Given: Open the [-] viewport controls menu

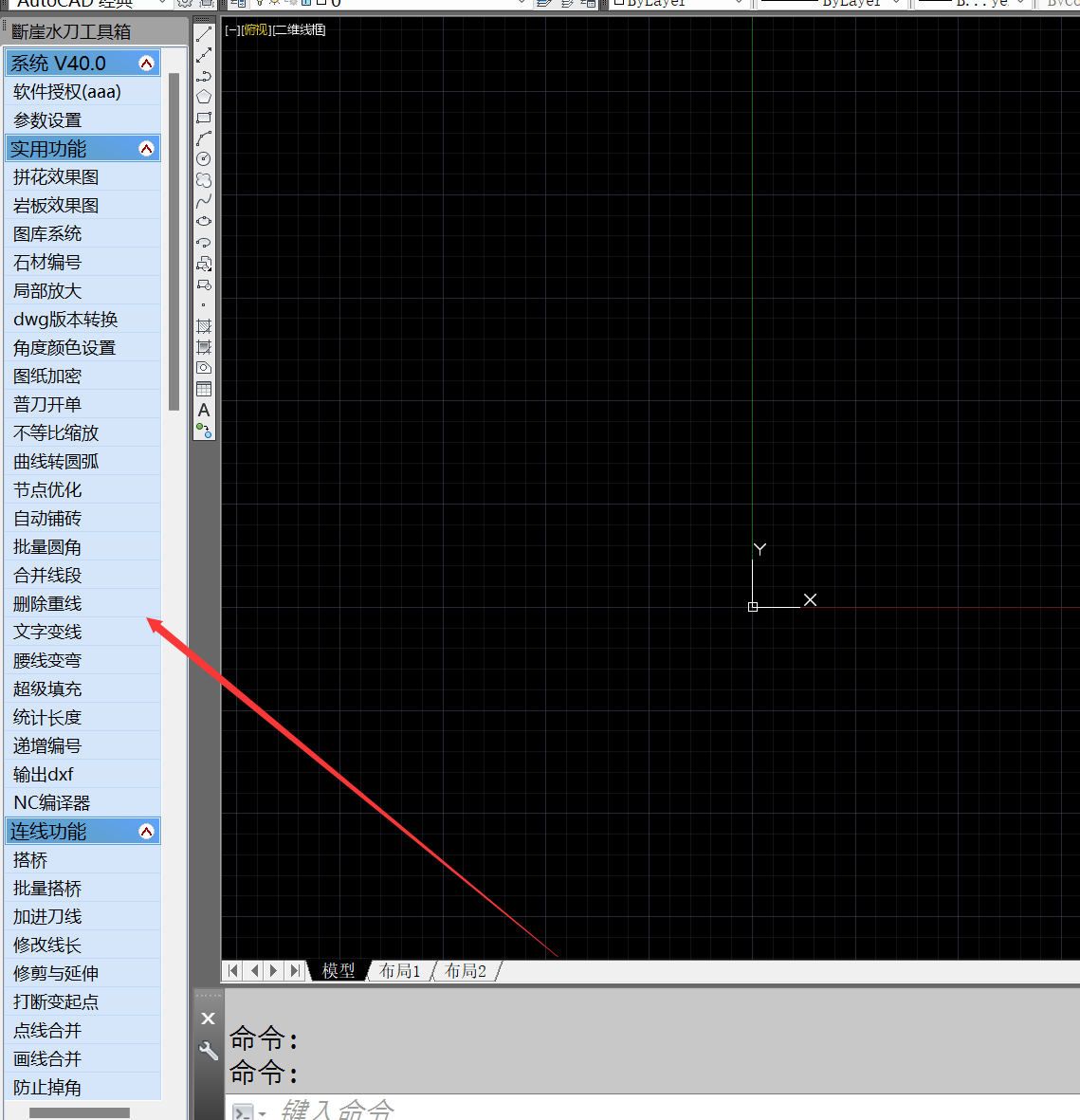Looking at the screenshot, I should pyautogui.click(x=232, y=30).
